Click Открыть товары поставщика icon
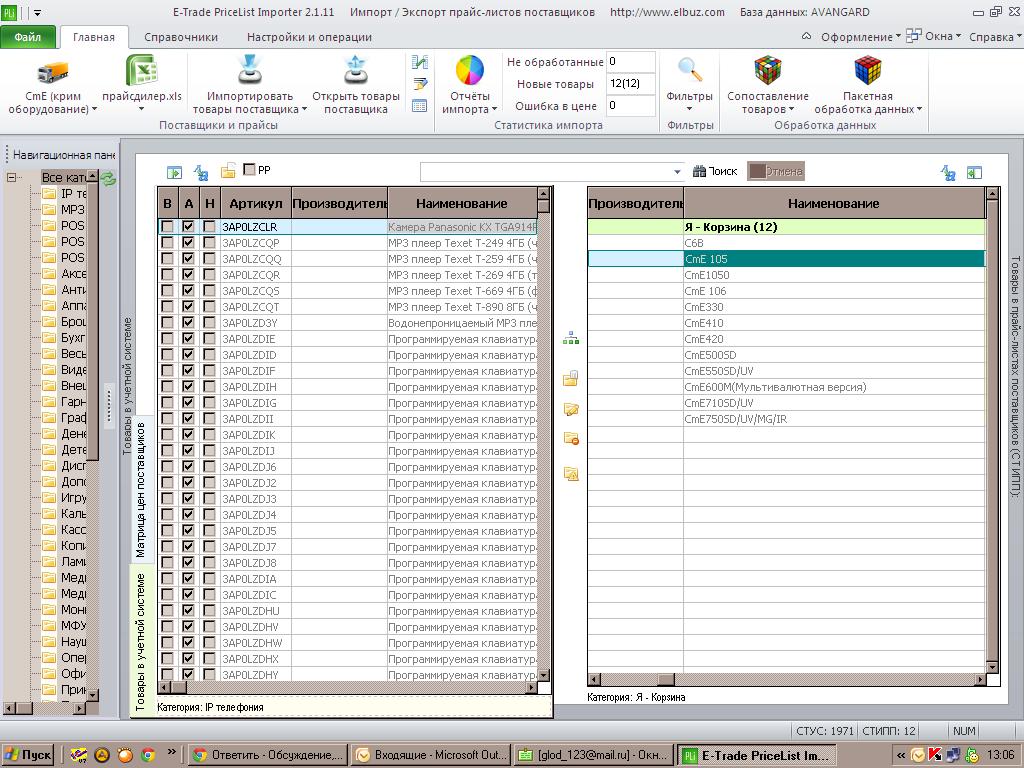Screen dimensions: 1024x768 click(x=355, y=70)
